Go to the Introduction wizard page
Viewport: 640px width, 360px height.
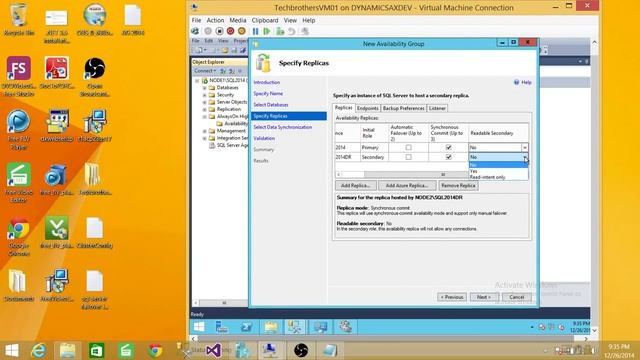pos(267,82)
